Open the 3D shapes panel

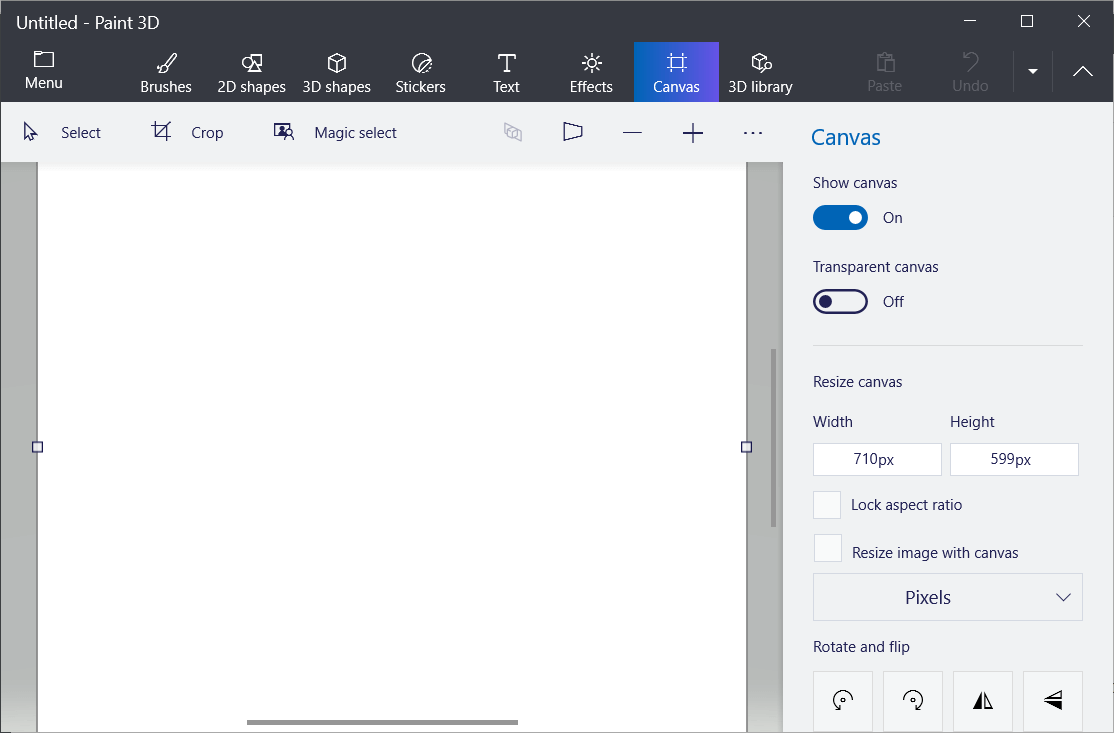click(336, 71)
